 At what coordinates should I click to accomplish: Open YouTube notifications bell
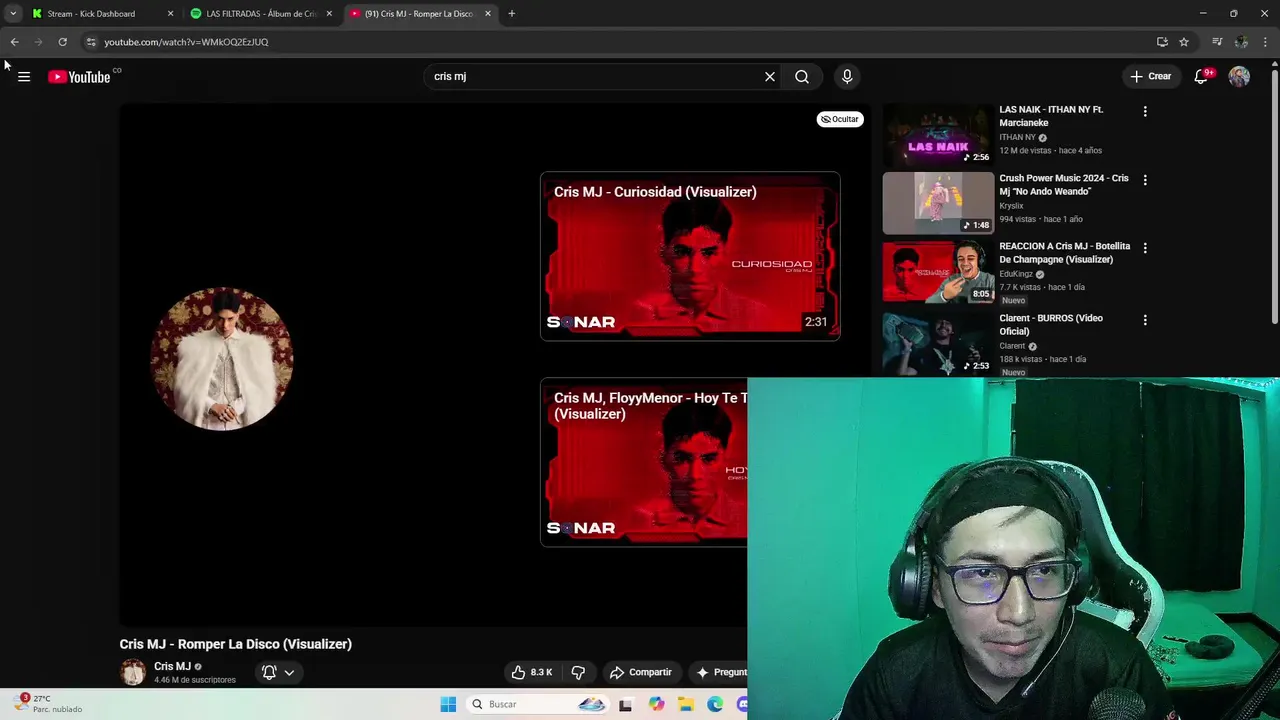[x=1201, y=77]
